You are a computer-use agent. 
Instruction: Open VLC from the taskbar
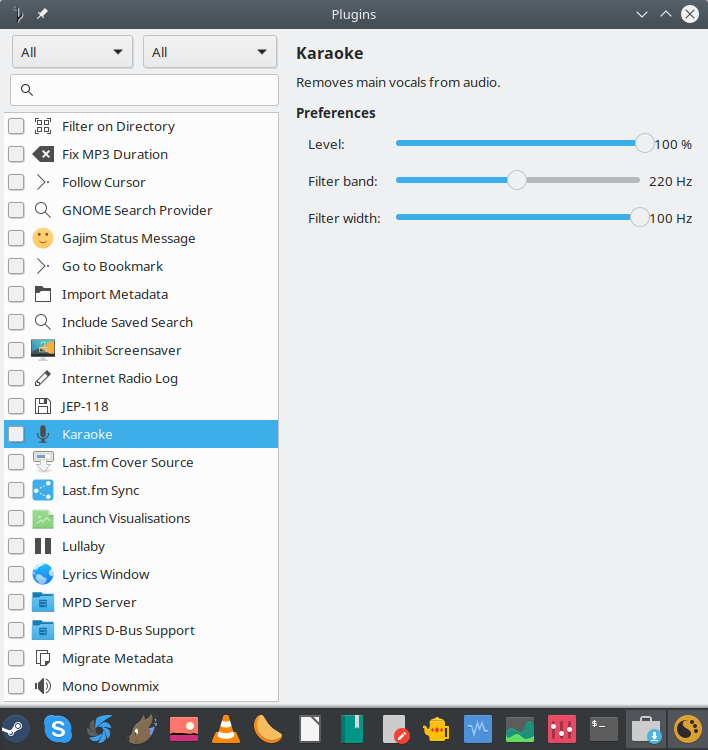click(x=228, y=729)
